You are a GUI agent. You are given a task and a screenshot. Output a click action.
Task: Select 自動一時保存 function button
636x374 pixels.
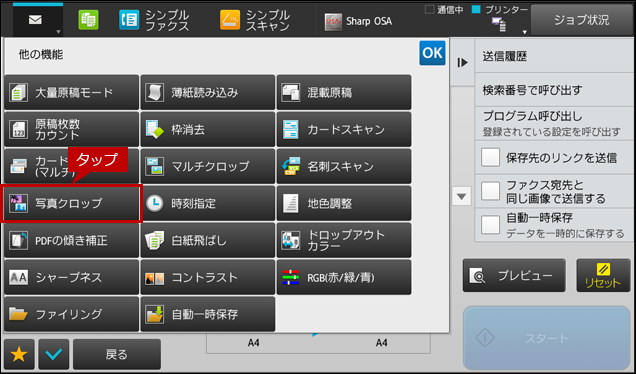point(208,314)
